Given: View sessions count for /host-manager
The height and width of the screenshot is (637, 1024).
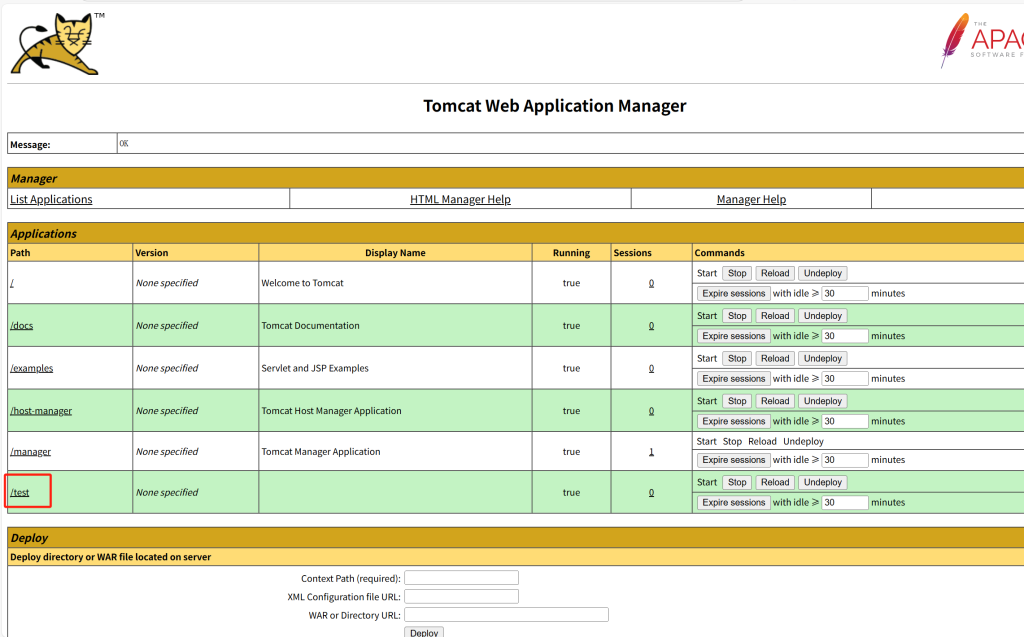Looking at the screenshot, I should click(651, 410).
